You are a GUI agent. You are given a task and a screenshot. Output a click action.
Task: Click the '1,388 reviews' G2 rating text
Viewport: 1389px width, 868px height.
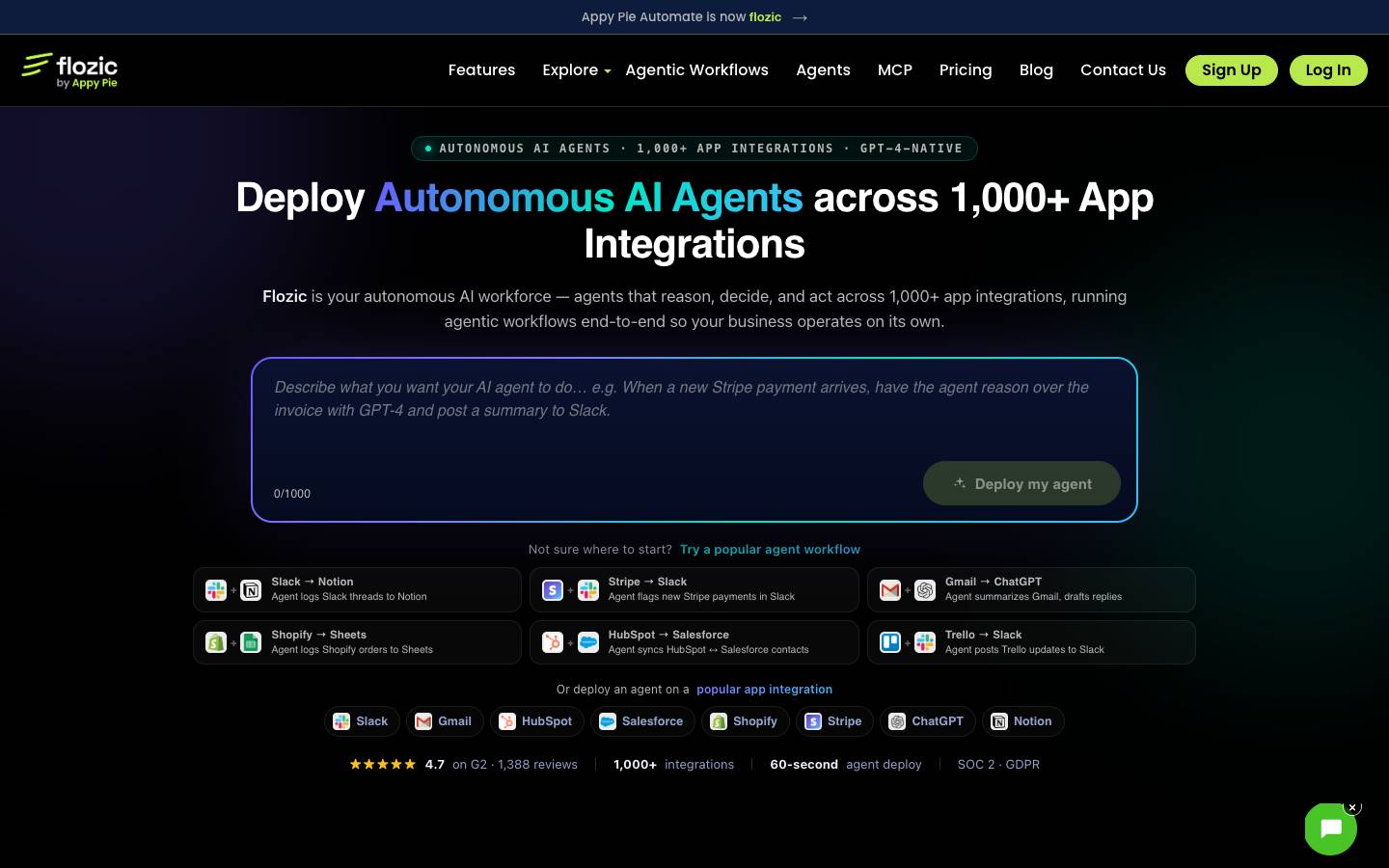click(x=537, y=765)
